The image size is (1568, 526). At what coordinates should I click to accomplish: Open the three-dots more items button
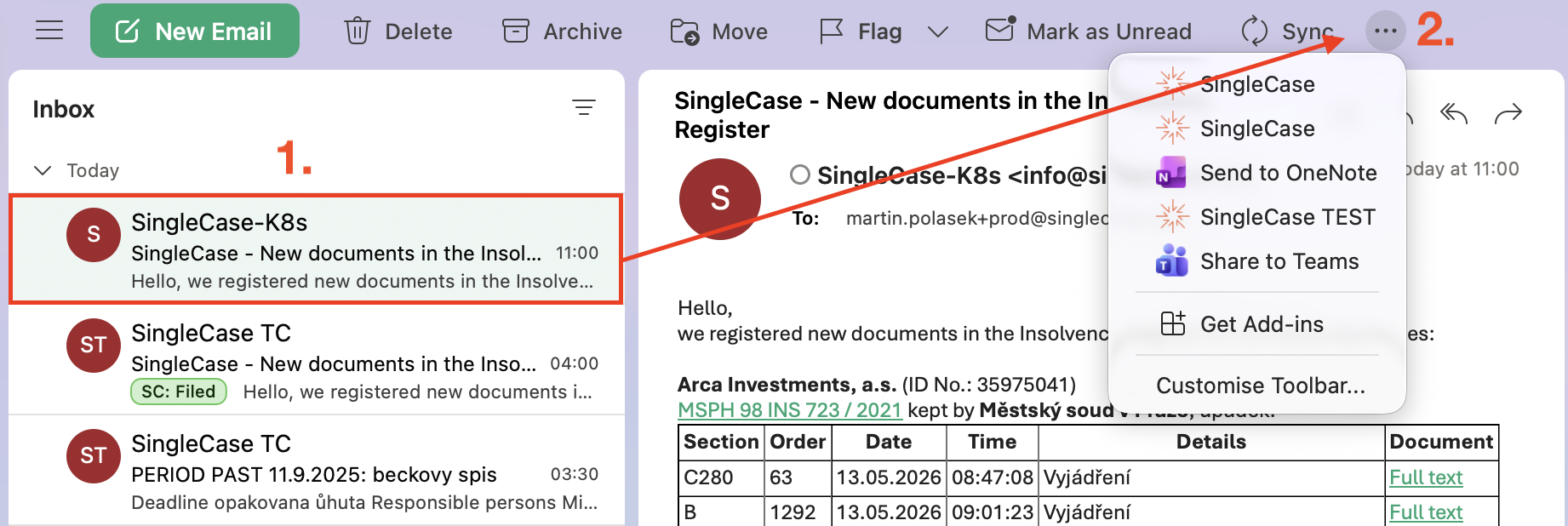(1385, 31)
